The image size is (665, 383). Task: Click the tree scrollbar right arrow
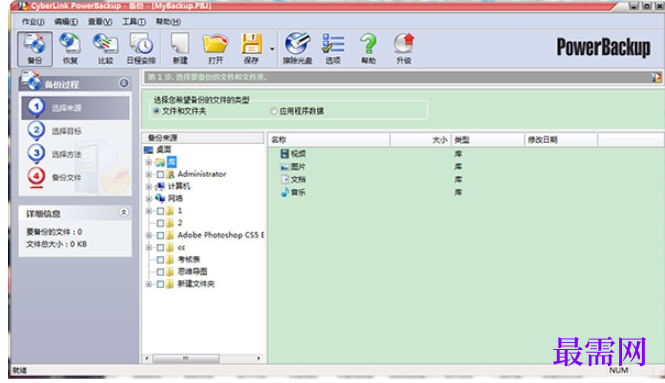click(x=258, y=358)
